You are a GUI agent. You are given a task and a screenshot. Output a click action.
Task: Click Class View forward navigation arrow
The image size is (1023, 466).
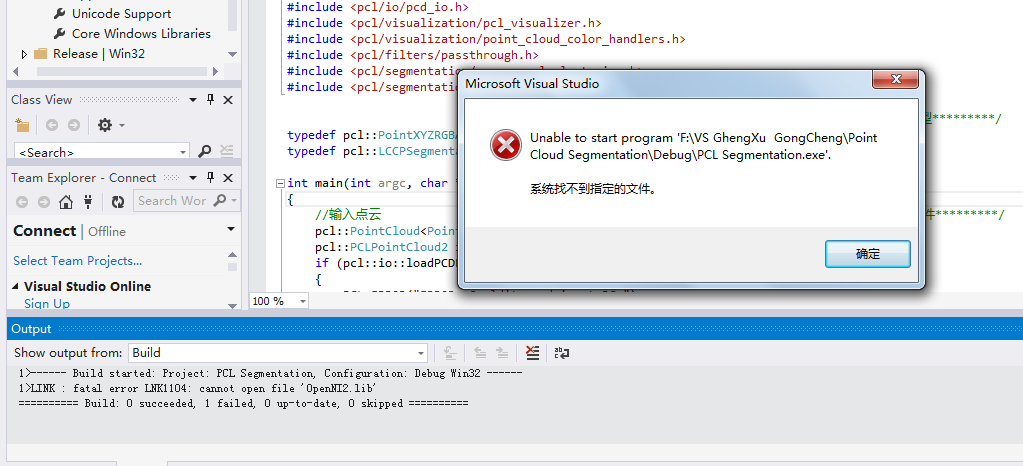click(x=74, y=125)
